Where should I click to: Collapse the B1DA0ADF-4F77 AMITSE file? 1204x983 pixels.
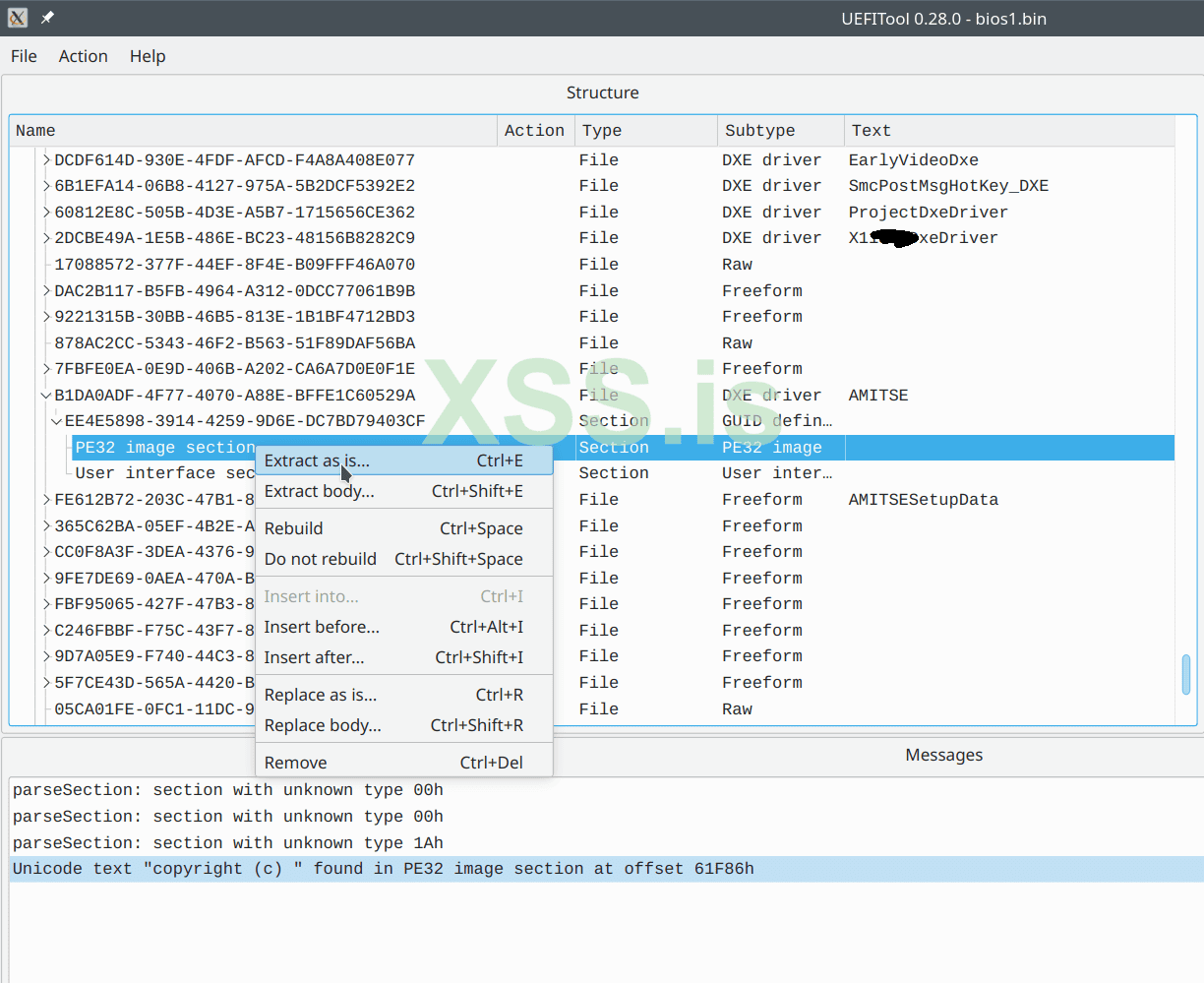coord(46,395)
